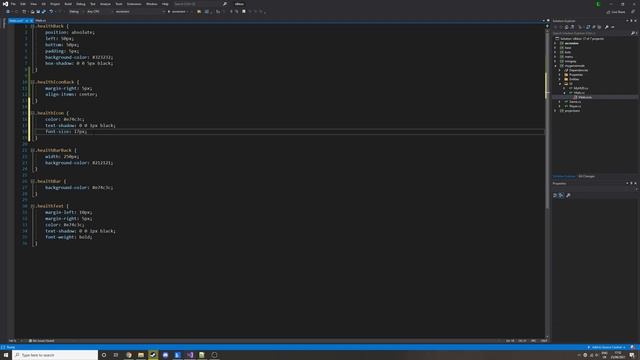Image resolution: width=640 pixels, height=360 pixels.
Task: Open the Windows Start menu
Action: [6, 355]
